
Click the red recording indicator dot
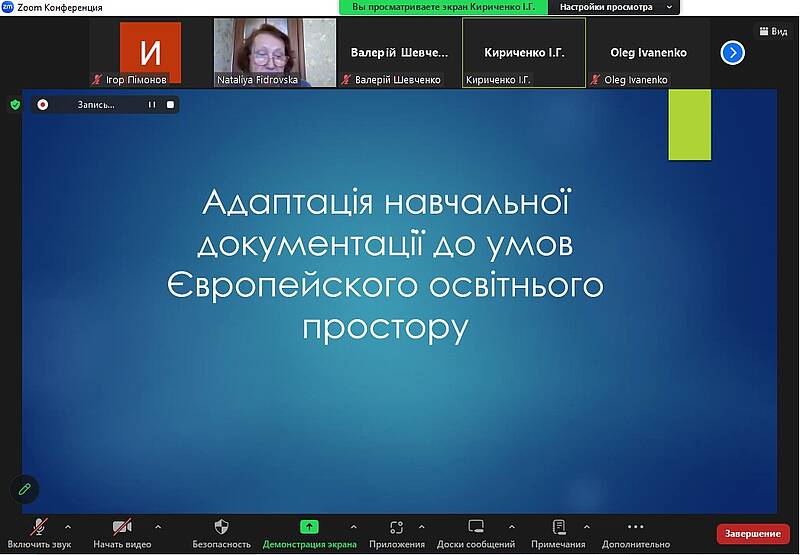[43, 105]
